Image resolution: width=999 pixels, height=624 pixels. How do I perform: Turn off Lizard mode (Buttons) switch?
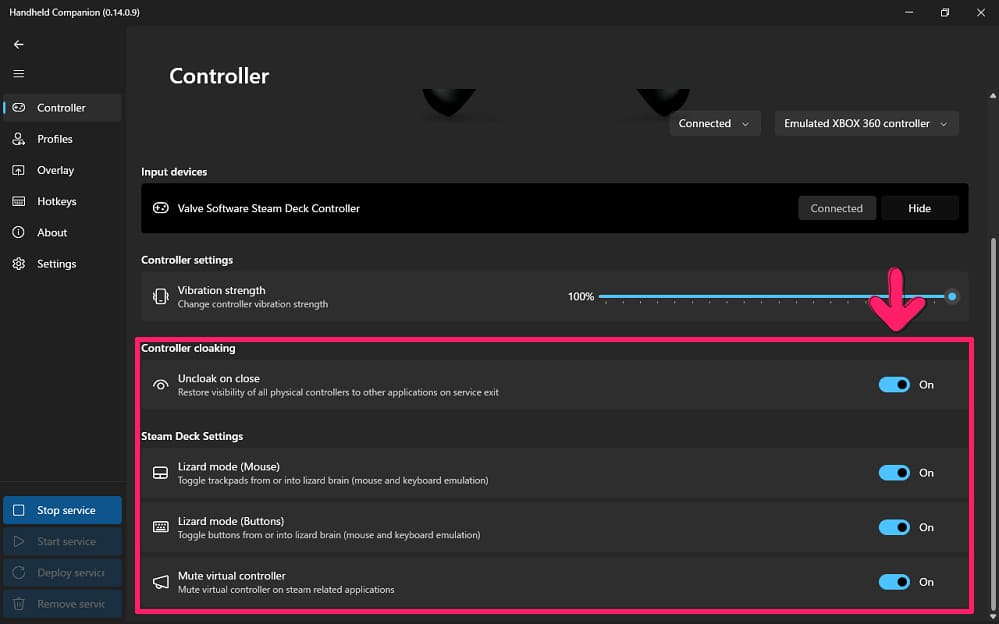pyautogui.click(x=894, y=527)
